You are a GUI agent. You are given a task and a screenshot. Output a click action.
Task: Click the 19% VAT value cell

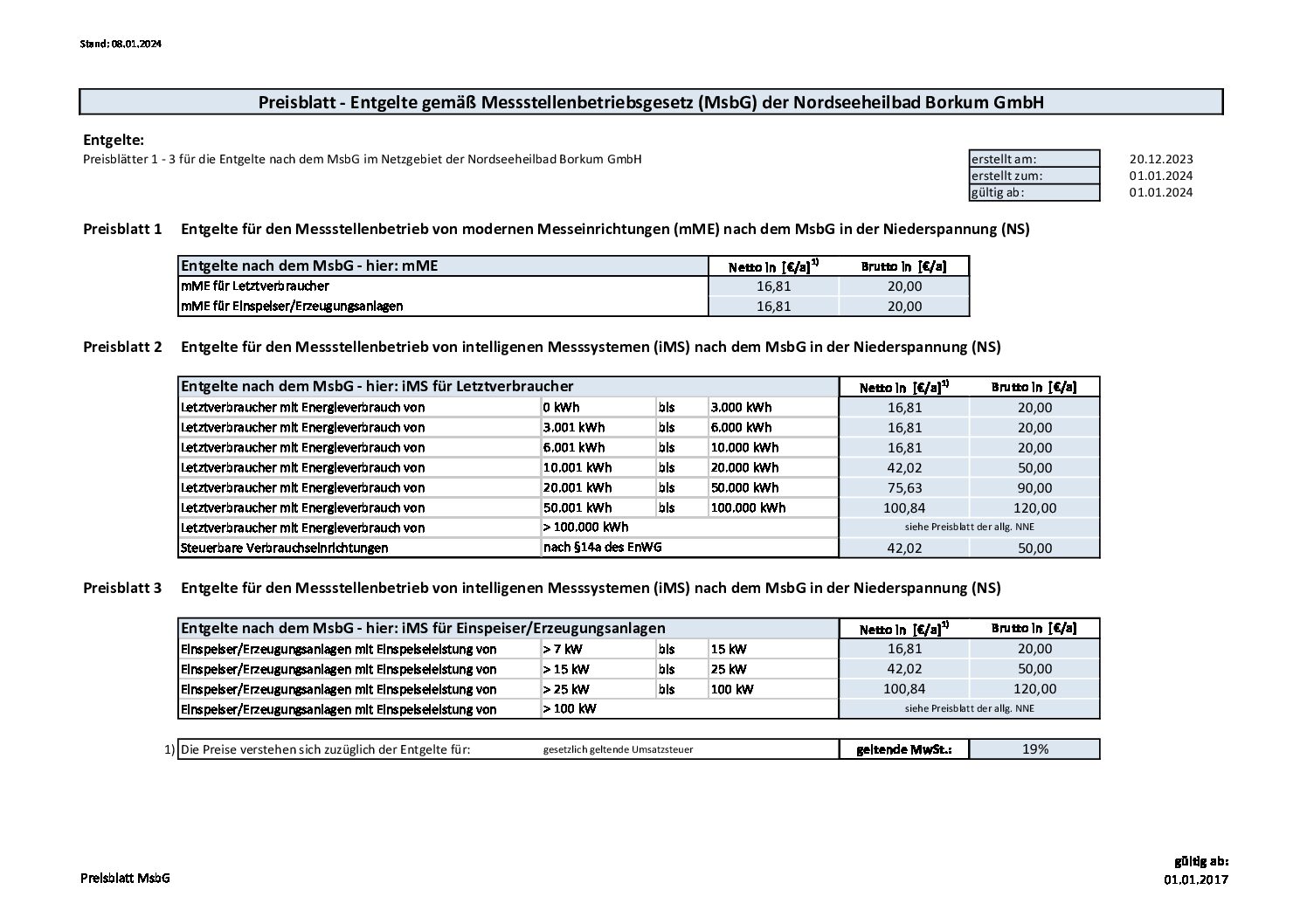(x=1034, y=749)
